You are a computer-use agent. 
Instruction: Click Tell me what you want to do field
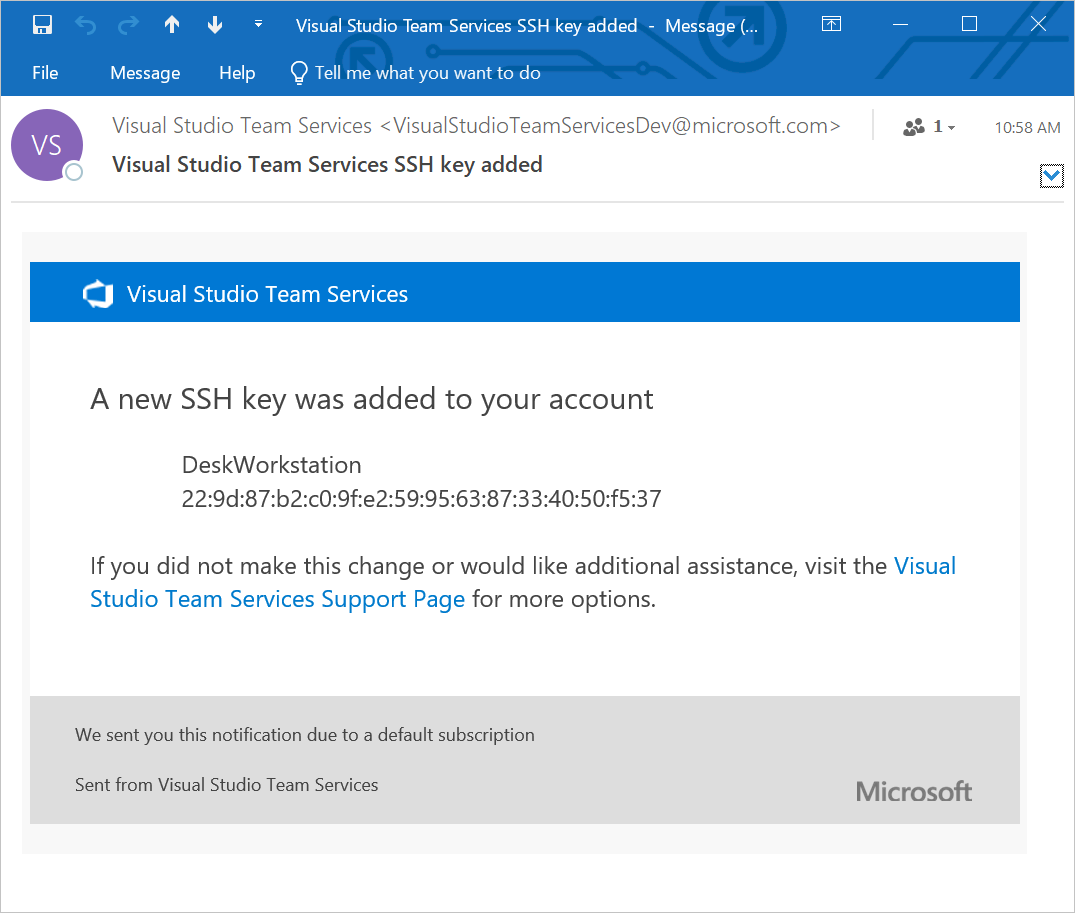tap(428, 73)
